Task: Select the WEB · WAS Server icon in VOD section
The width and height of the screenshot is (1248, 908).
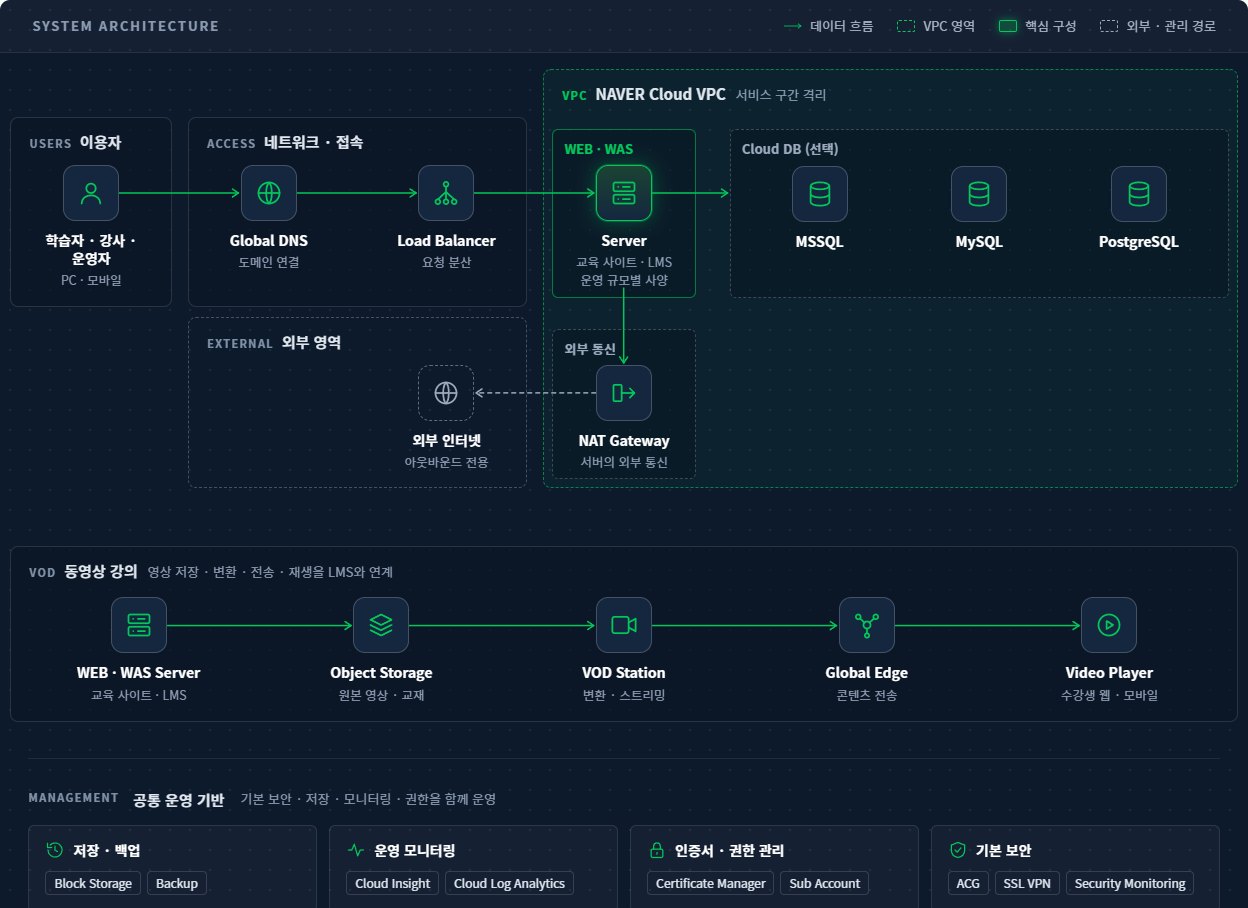Action: 139,625
